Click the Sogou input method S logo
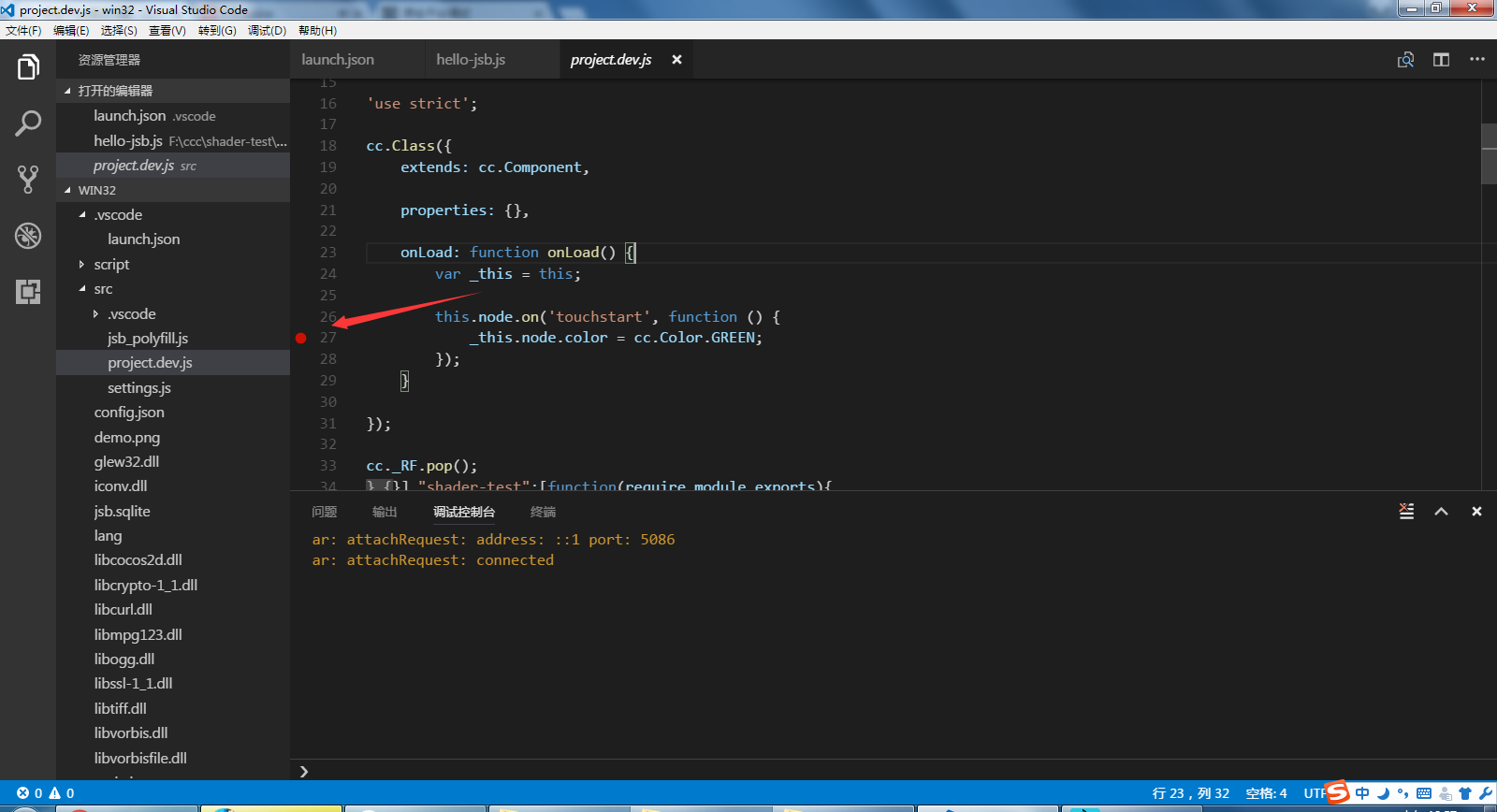The height and width of the screenshot is (812, 1497). [1338, 792]
